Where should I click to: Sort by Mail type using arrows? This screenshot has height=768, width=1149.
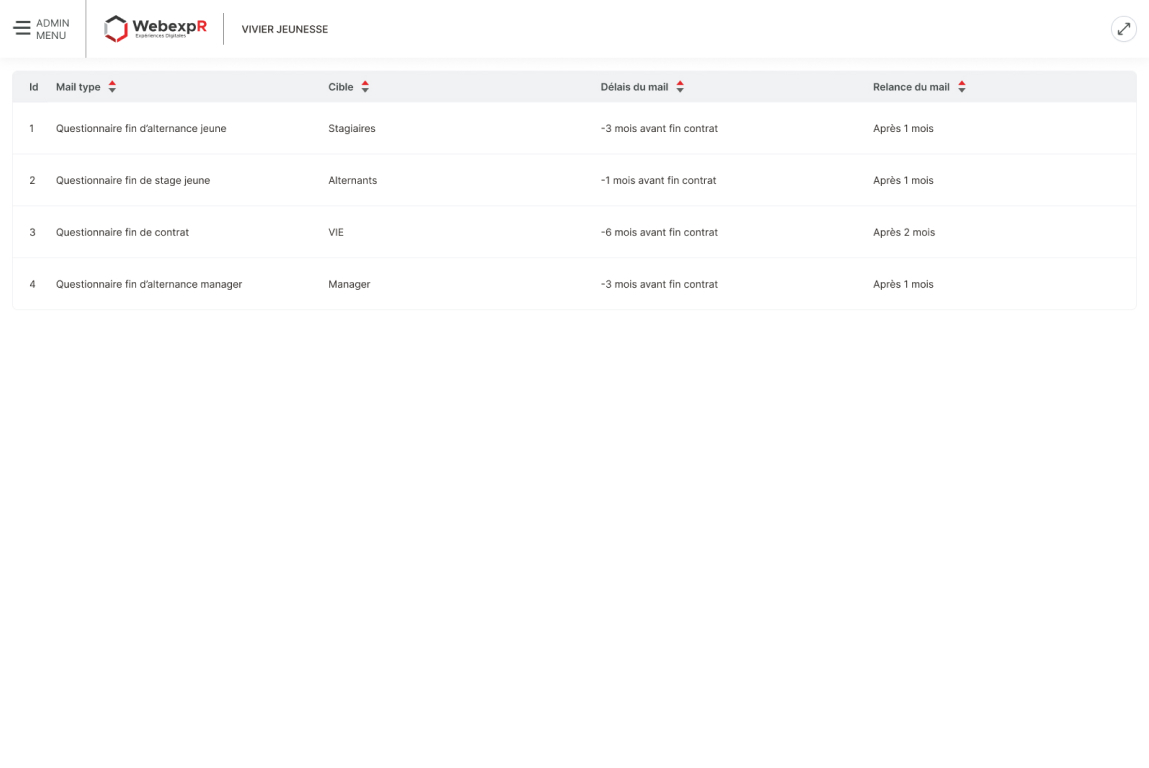coord(112,86)
